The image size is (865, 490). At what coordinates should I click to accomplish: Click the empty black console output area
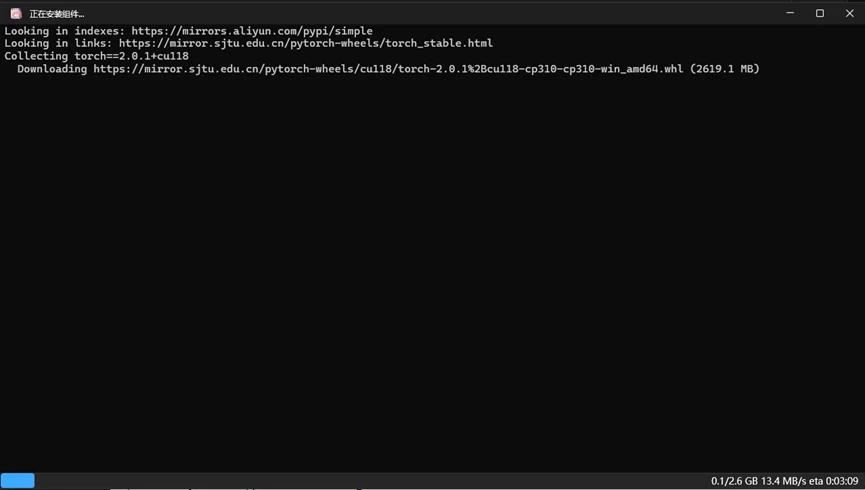pos(432,270)
